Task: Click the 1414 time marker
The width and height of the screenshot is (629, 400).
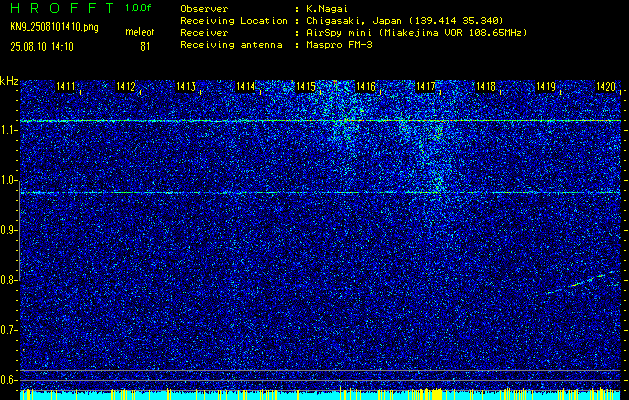Action: tap(246, 86)
